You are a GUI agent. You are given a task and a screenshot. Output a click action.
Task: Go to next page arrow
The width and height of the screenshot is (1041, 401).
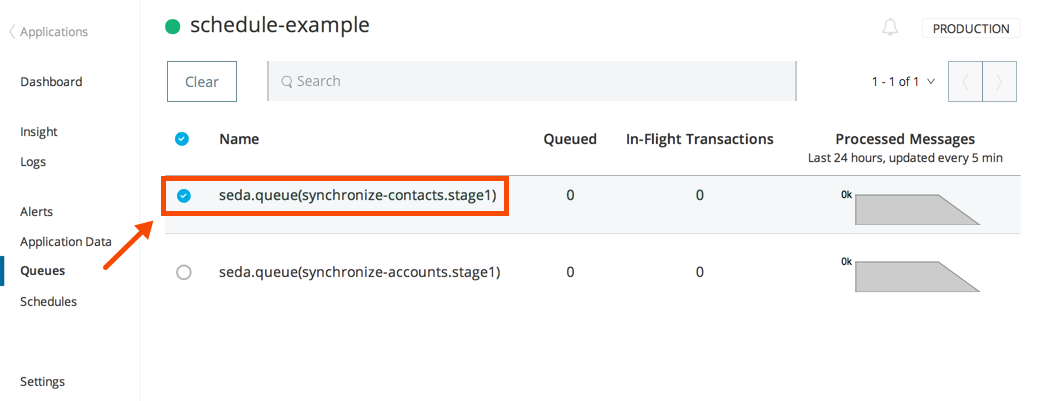[x=1000, y=82]
